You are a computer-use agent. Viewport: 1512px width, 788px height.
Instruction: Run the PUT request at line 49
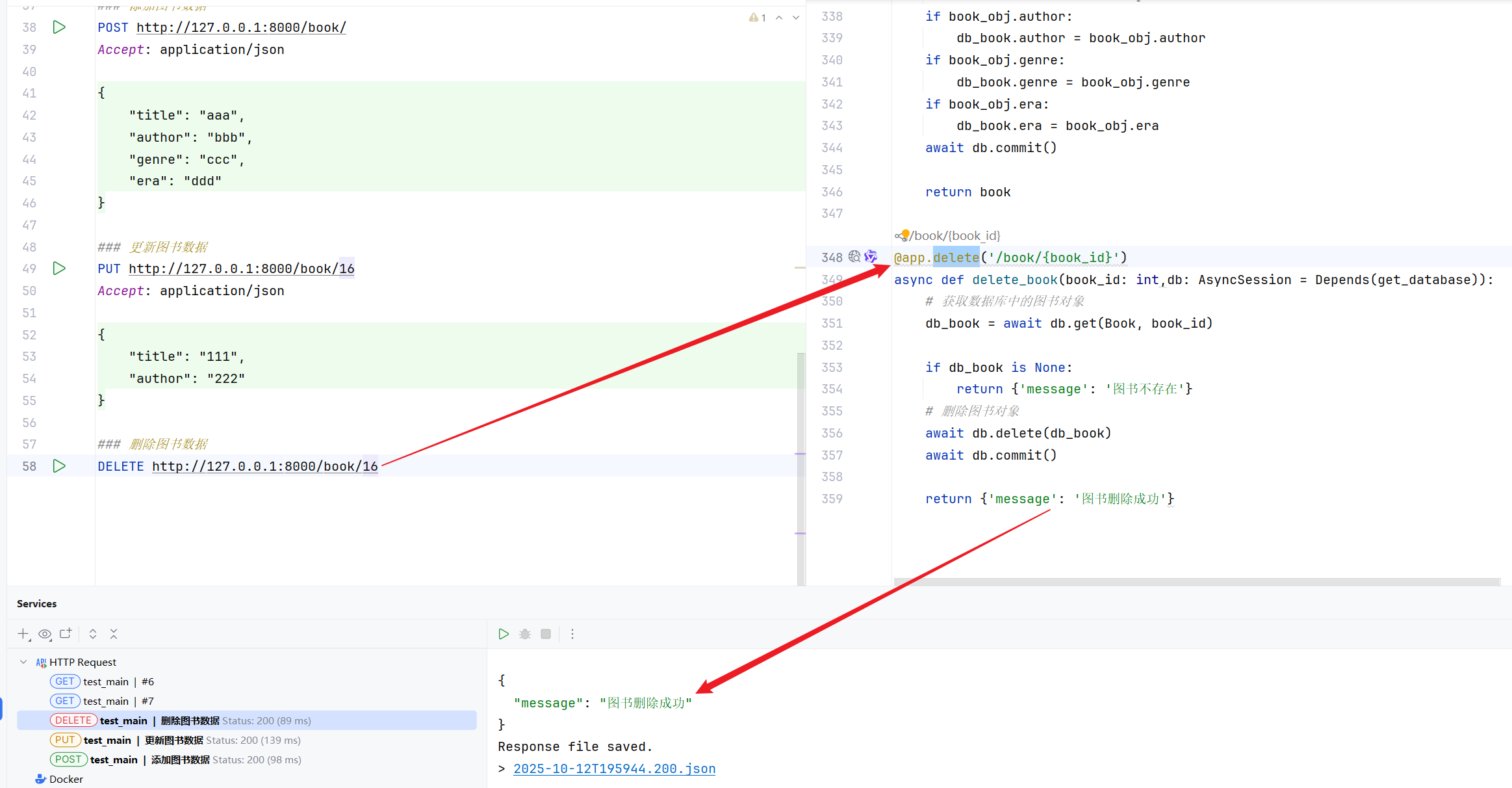59,269
